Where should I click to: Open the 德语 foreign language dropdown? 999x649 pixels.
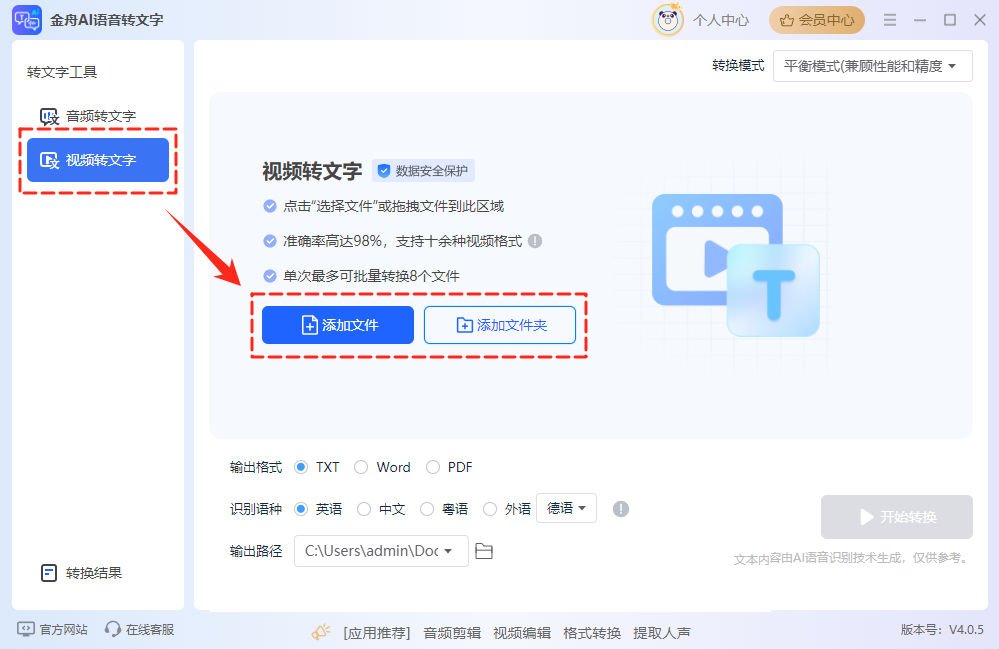pyautogui.click(x=566, y=508)
